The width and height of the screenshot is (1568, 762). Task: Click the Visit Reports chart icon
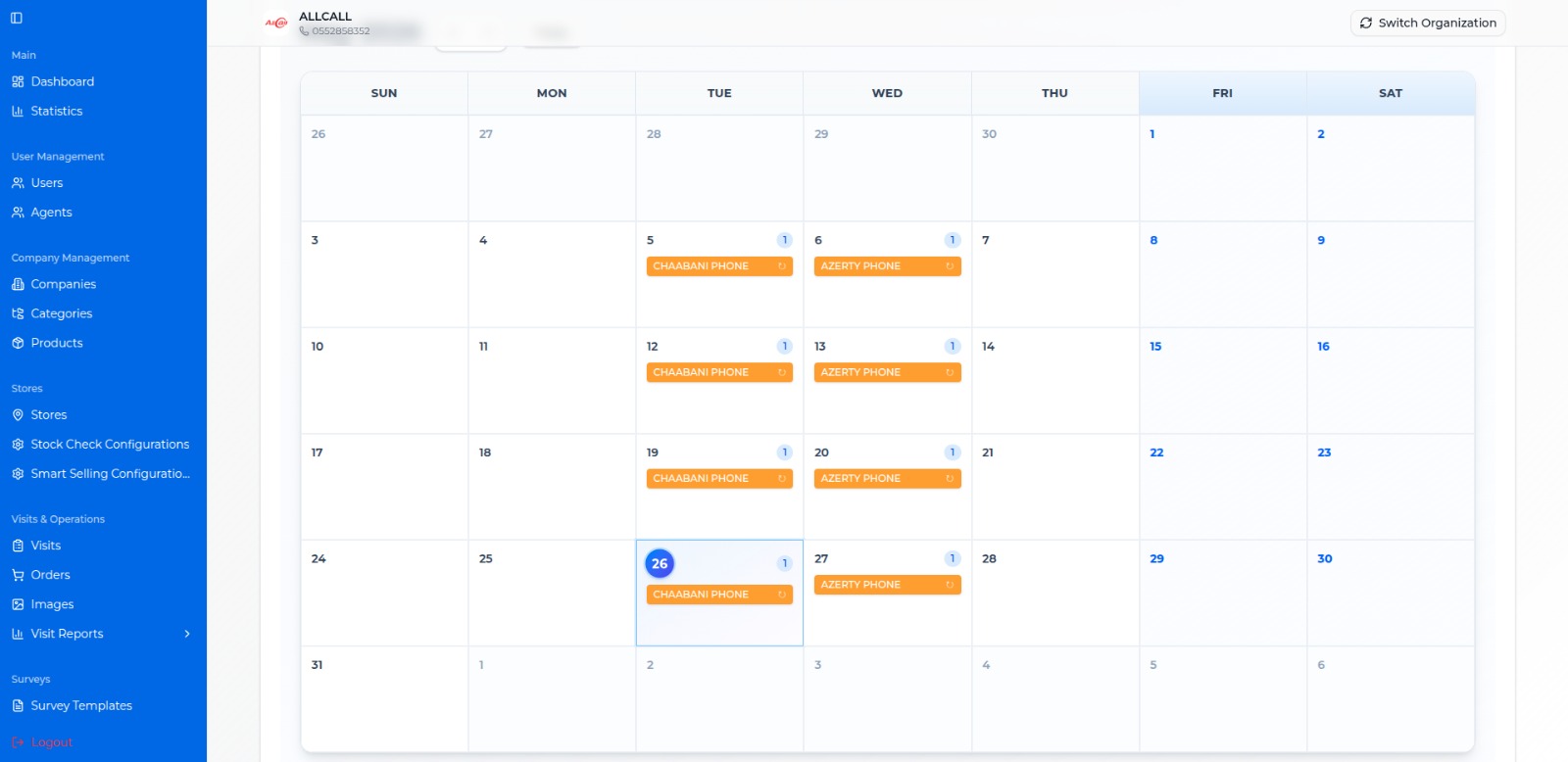(x=18, y=634)
